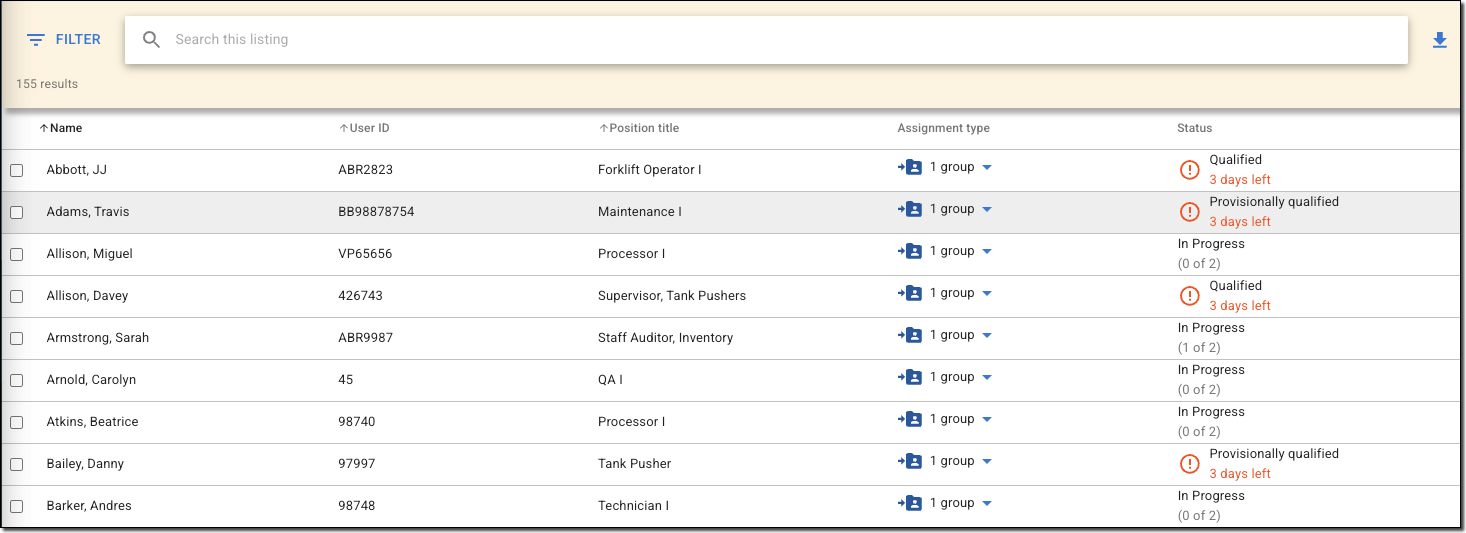Check the box next to Barker, Andres
This screenshot has height=533, width=1466.
click(x=17, y=507)
